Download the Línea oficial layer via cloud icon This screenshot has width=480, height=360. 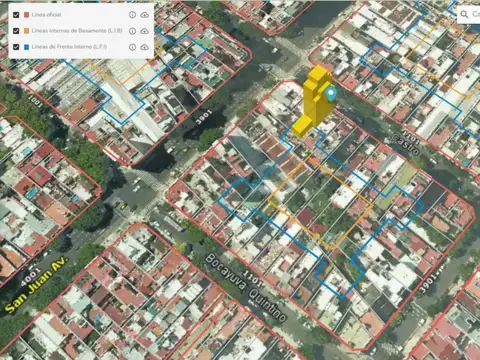(x=144, y=15)
